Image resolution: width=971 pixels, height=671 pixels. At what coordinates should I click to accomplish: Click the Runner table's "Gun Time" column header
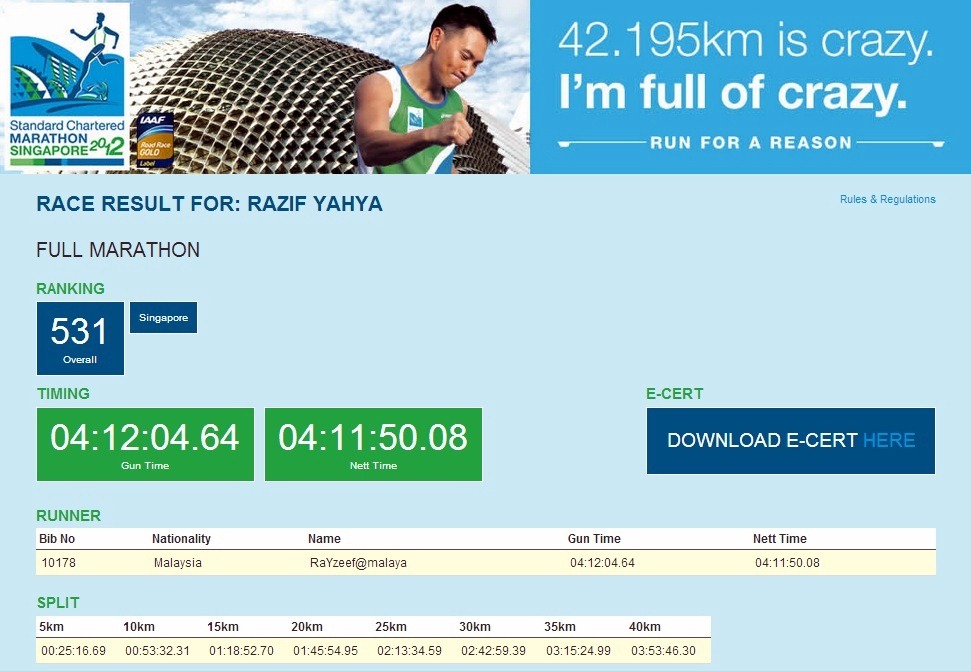pos(594,539)
